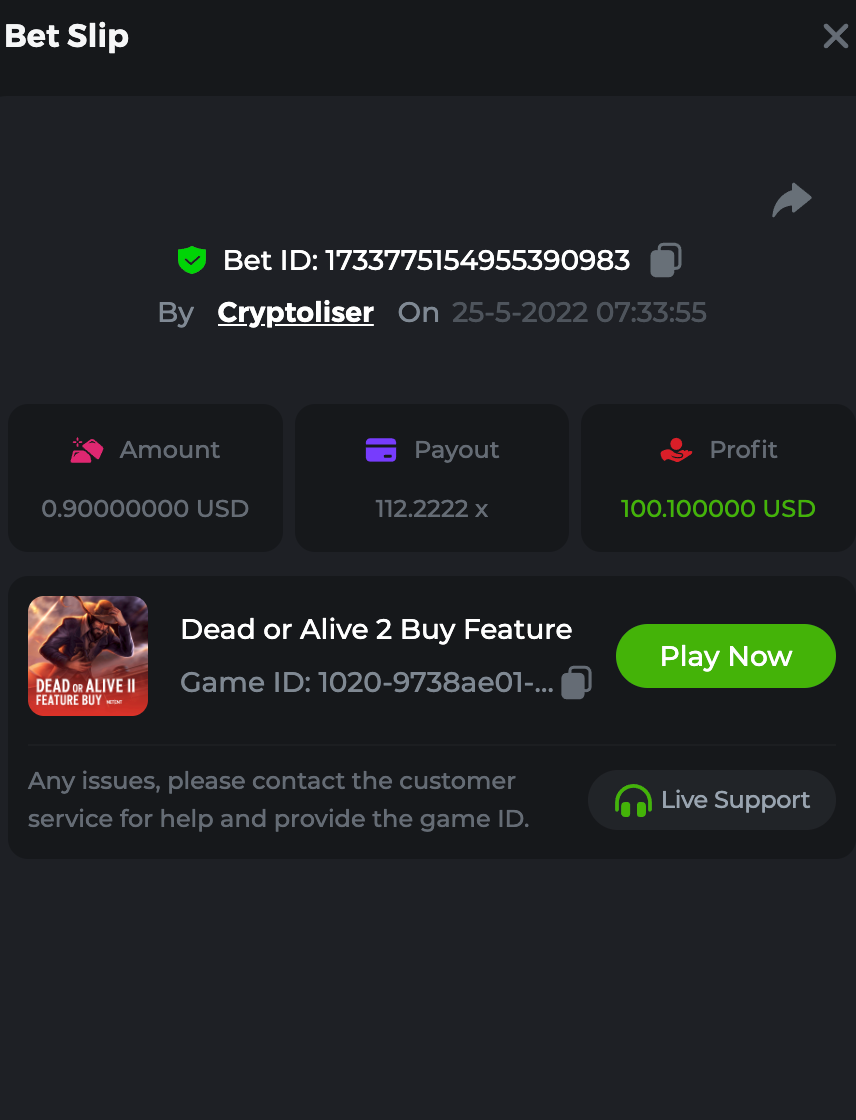Click the Dead or Alive 2 Buy Feature title
Screen dimensions: 856x1120
pos(376,629)
